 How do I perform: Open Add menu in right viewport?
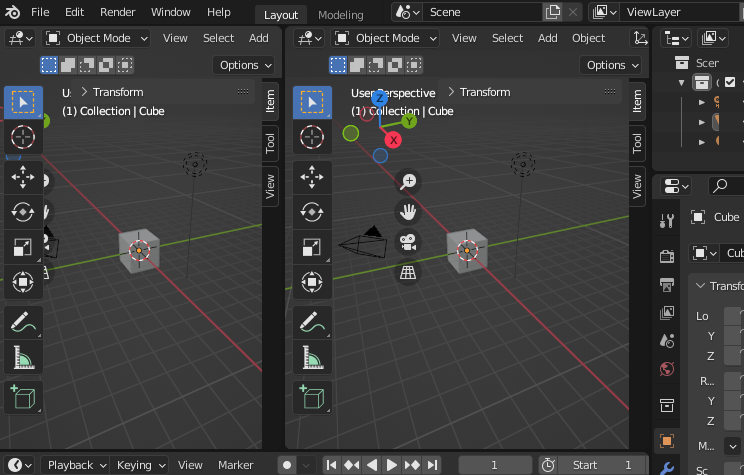point(548,38)
